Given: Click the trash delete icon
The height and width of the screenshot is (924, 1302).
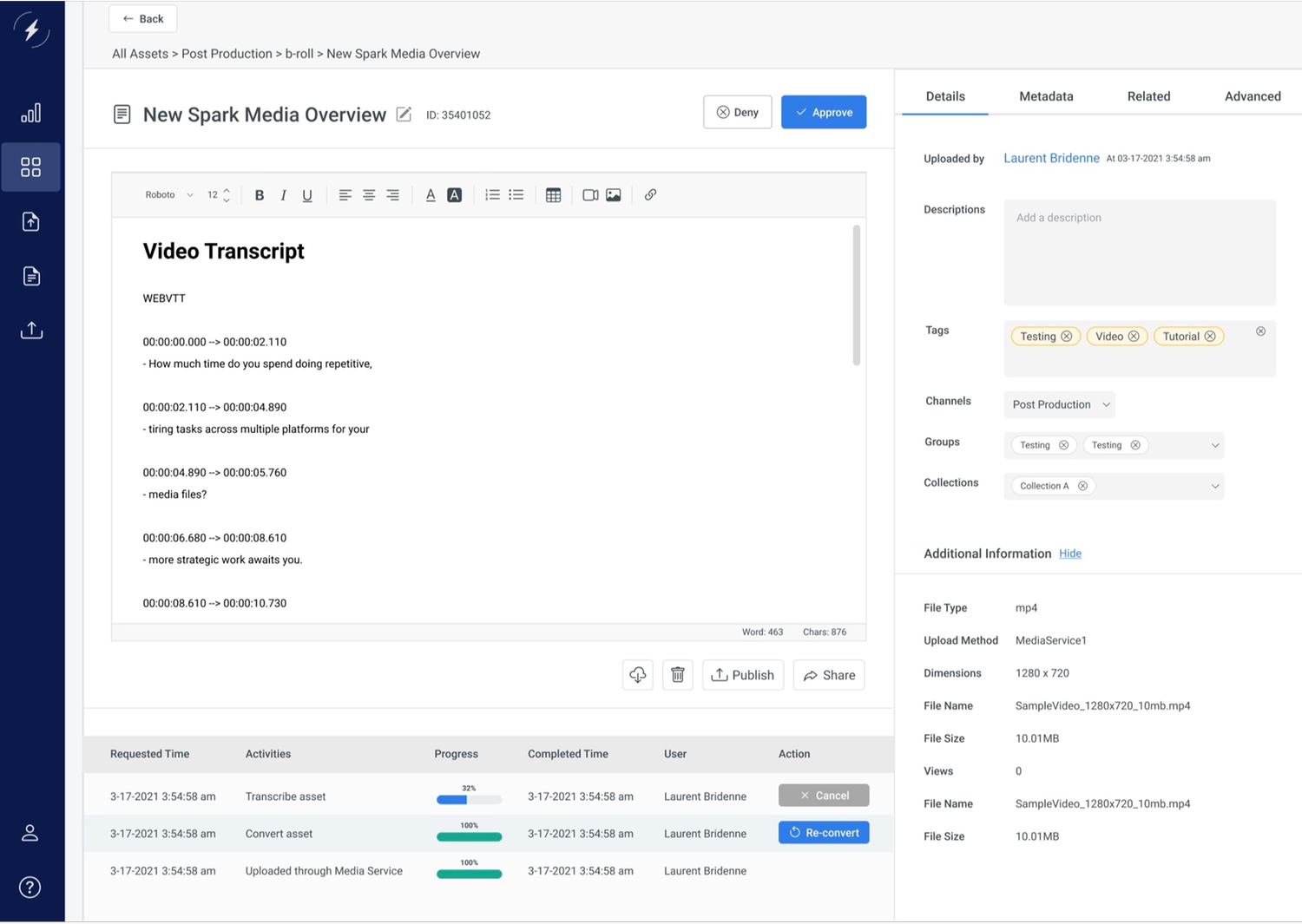Looking at the screenshot, I should (x=678, y=675).
